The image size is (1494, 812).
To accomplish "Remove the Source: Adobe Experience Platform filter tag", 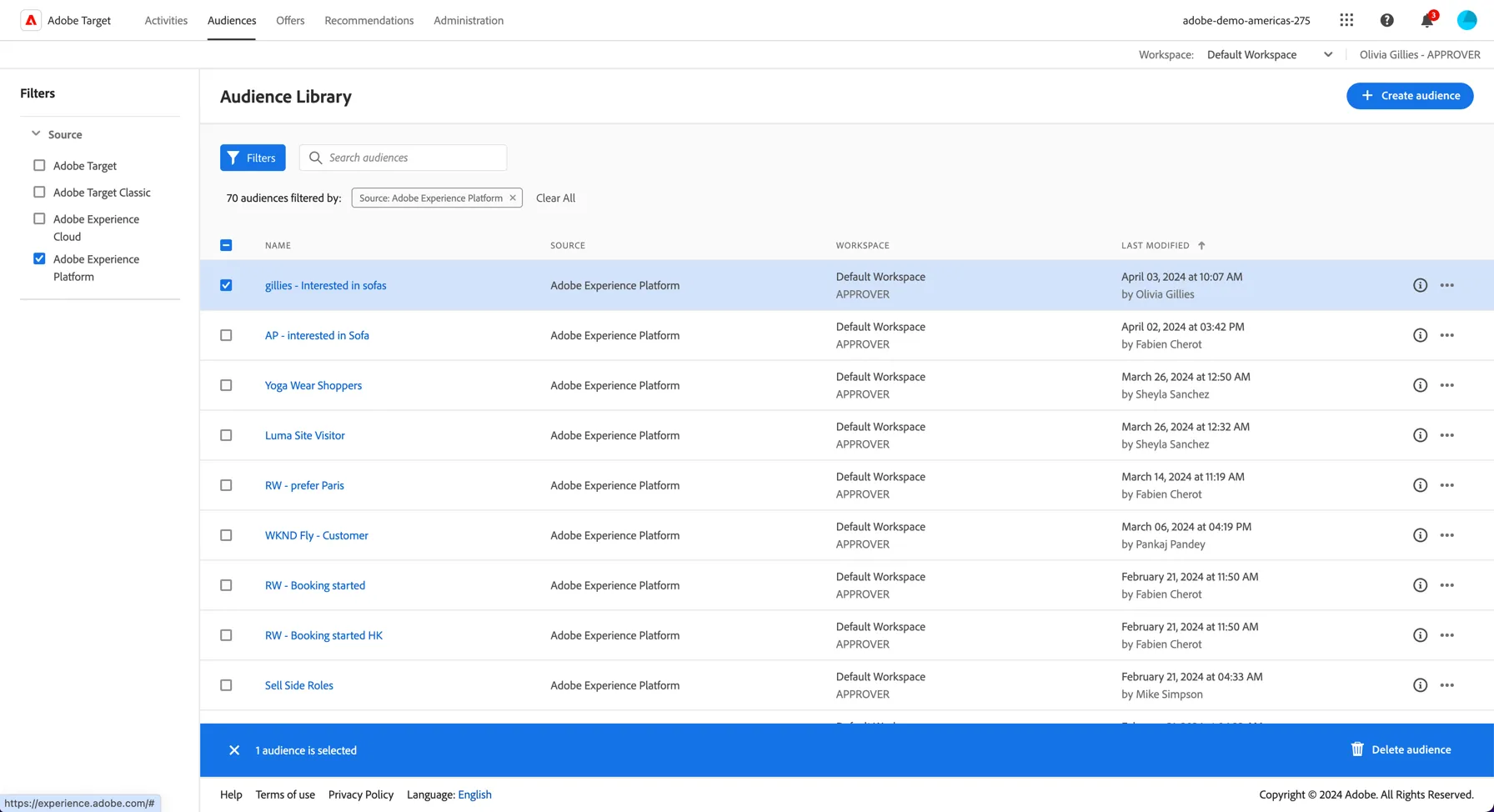I will (x=513, y=198).
